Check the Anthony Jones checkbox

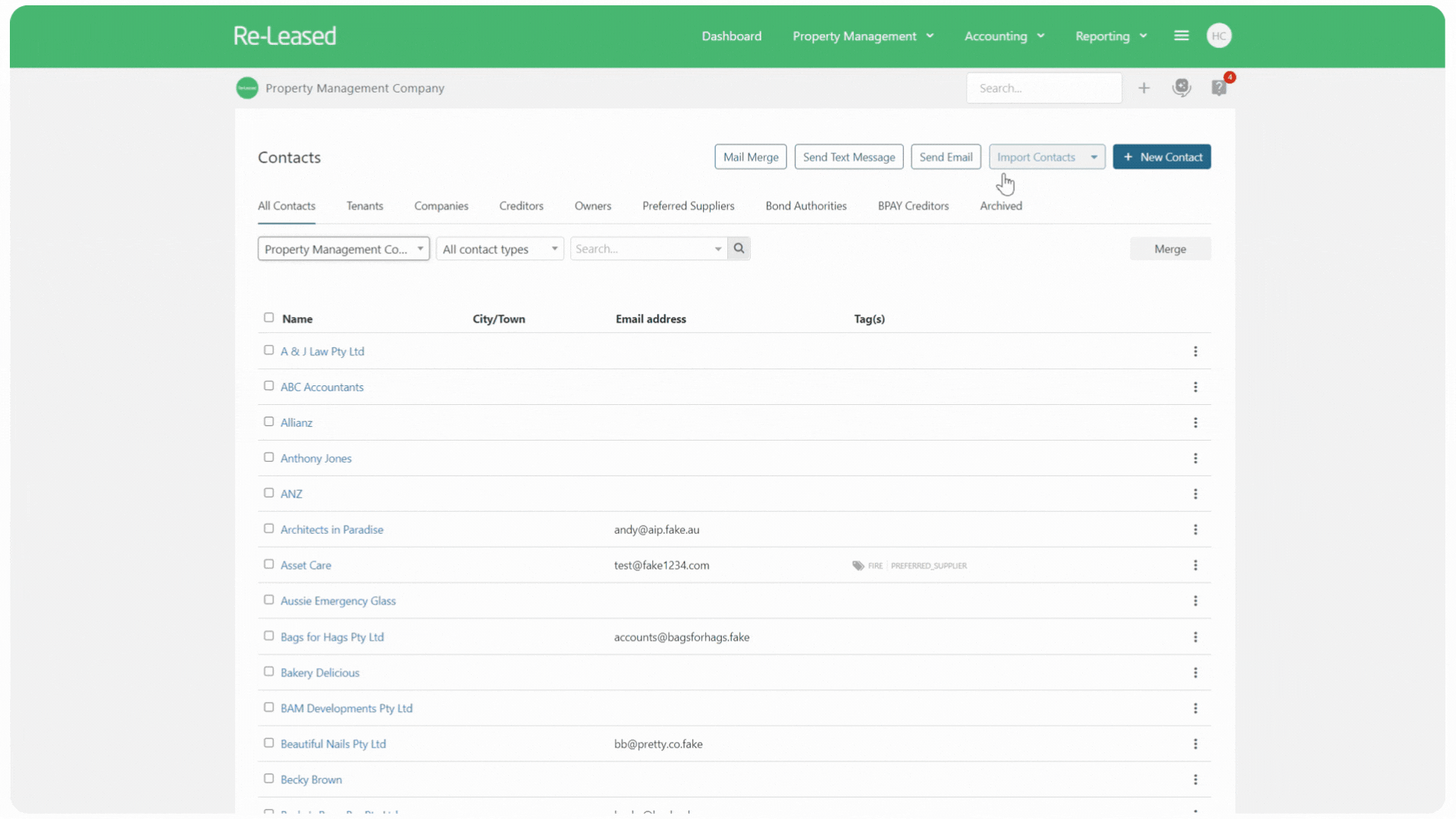pos(268,457)
